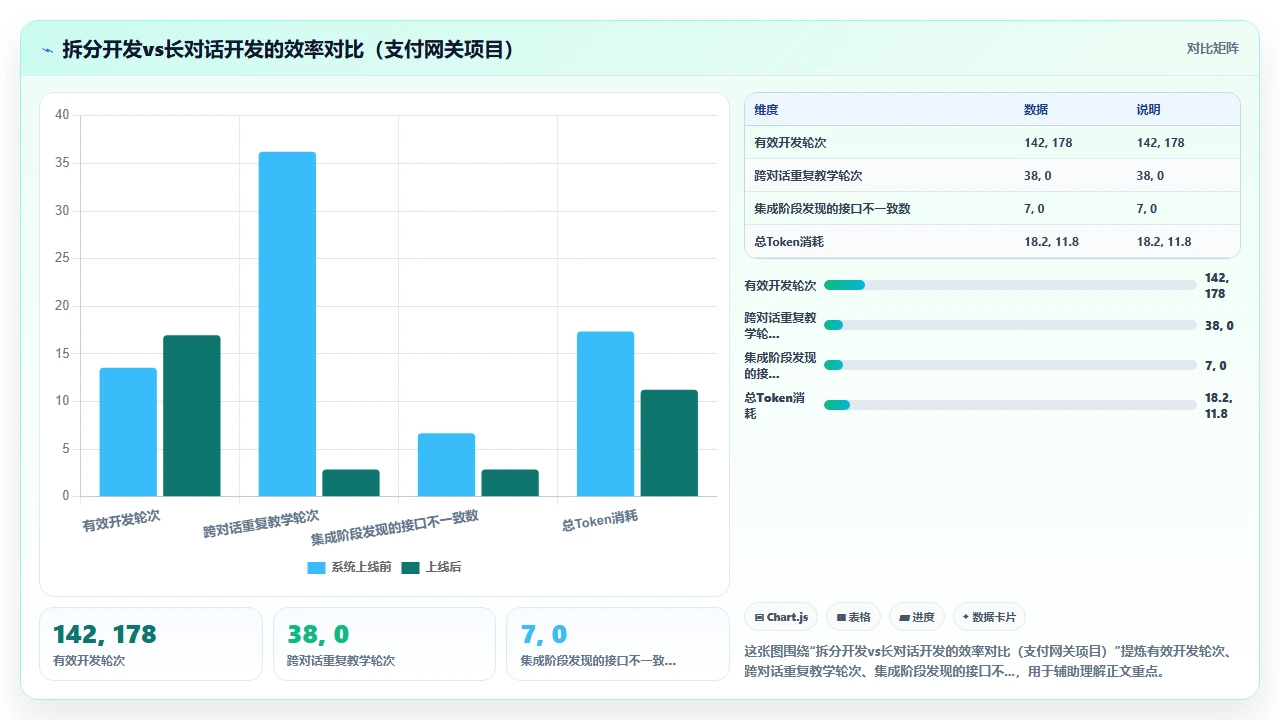
Task: Select the 表格 tag chip
Action: coord(853,617)
